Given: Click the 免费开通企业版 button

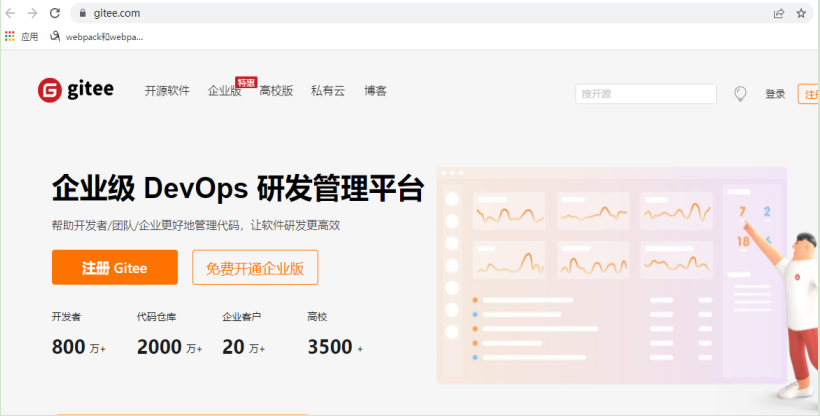Looking at the screenshot, I should pyautogui.click(x=255, y=267).
